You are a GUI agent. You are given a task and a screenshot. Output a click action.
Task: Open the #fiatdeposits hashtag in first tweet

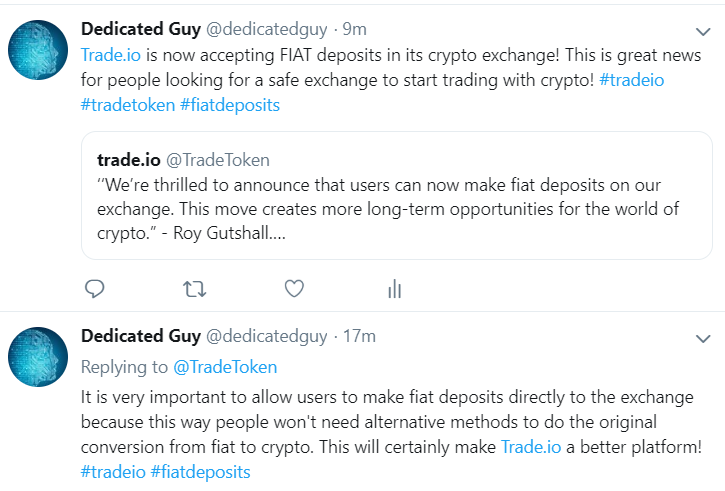point(230,105)
